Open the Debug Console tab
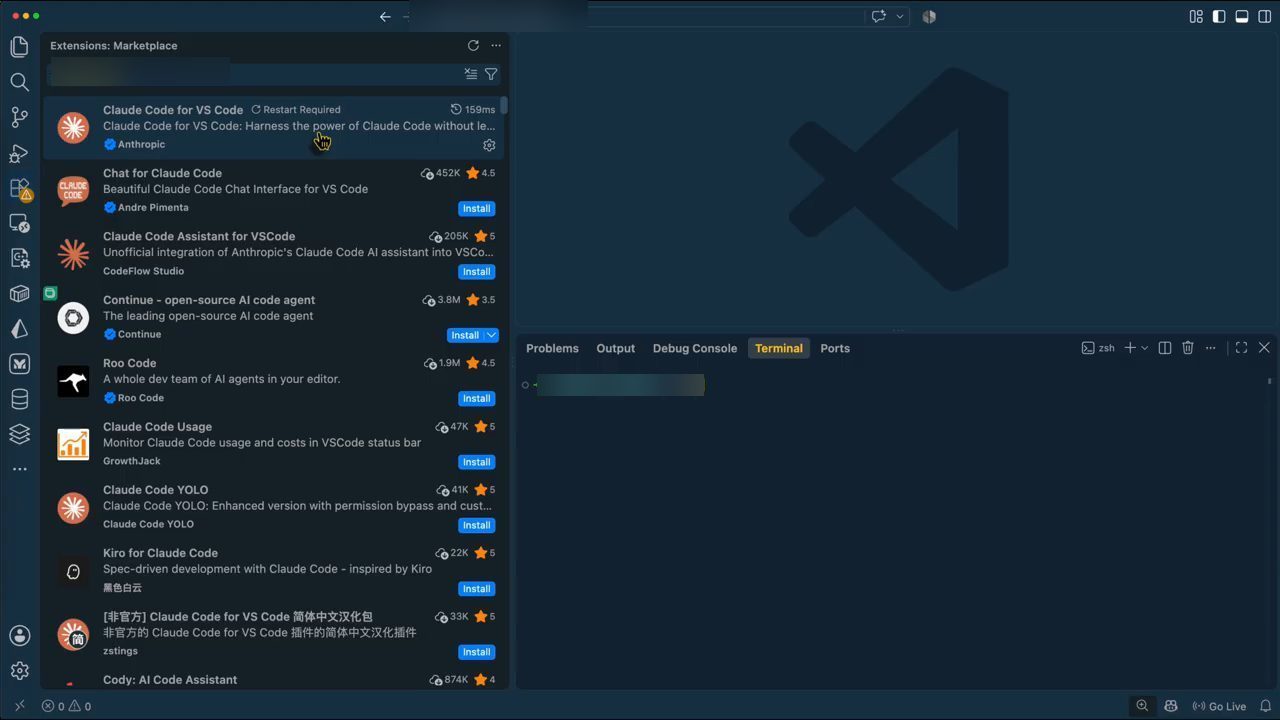1280x720 pixels. coord(695,348)
